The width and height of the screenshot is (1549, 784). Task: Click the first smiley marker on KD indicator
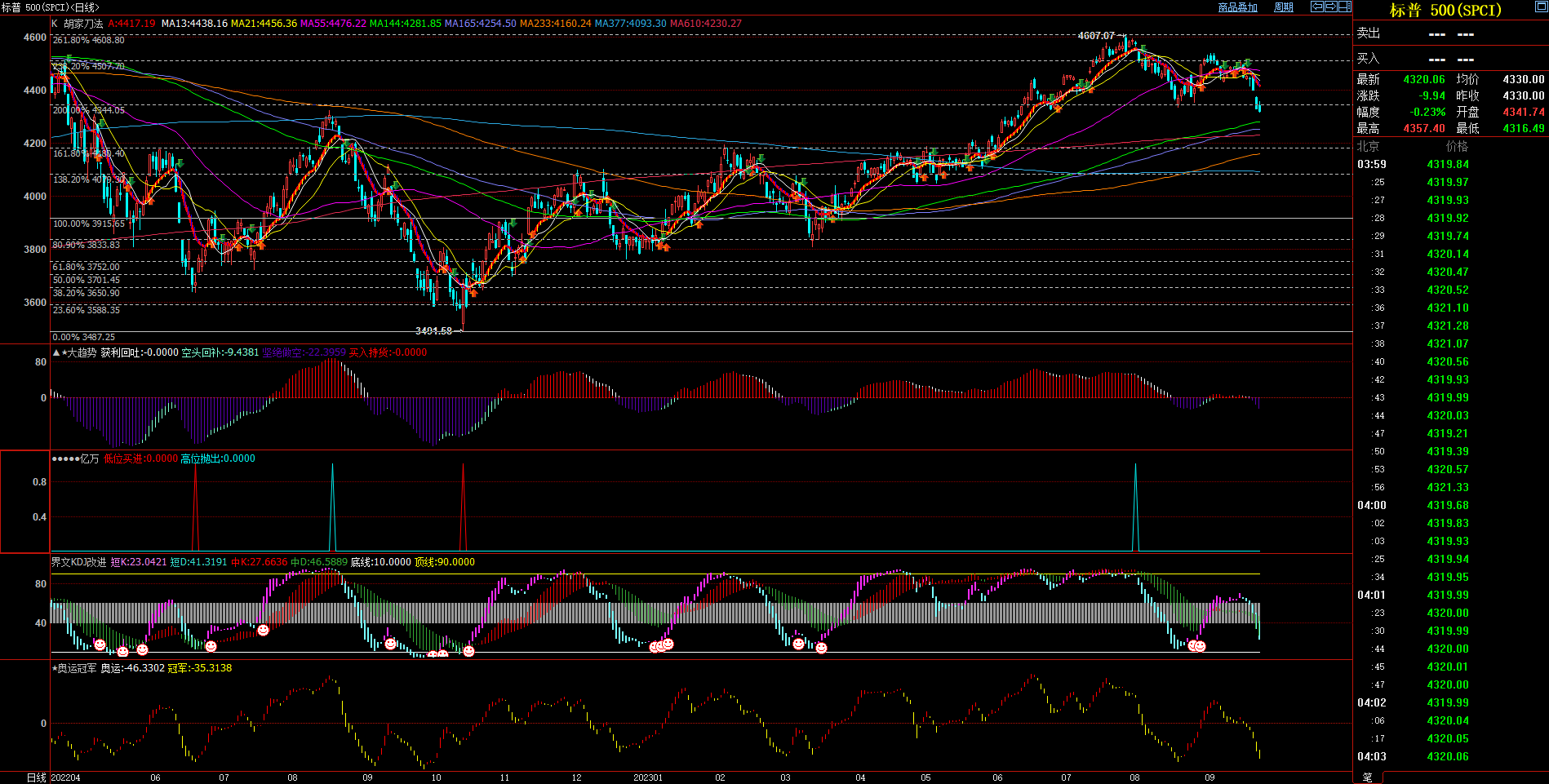click(100, 644)
